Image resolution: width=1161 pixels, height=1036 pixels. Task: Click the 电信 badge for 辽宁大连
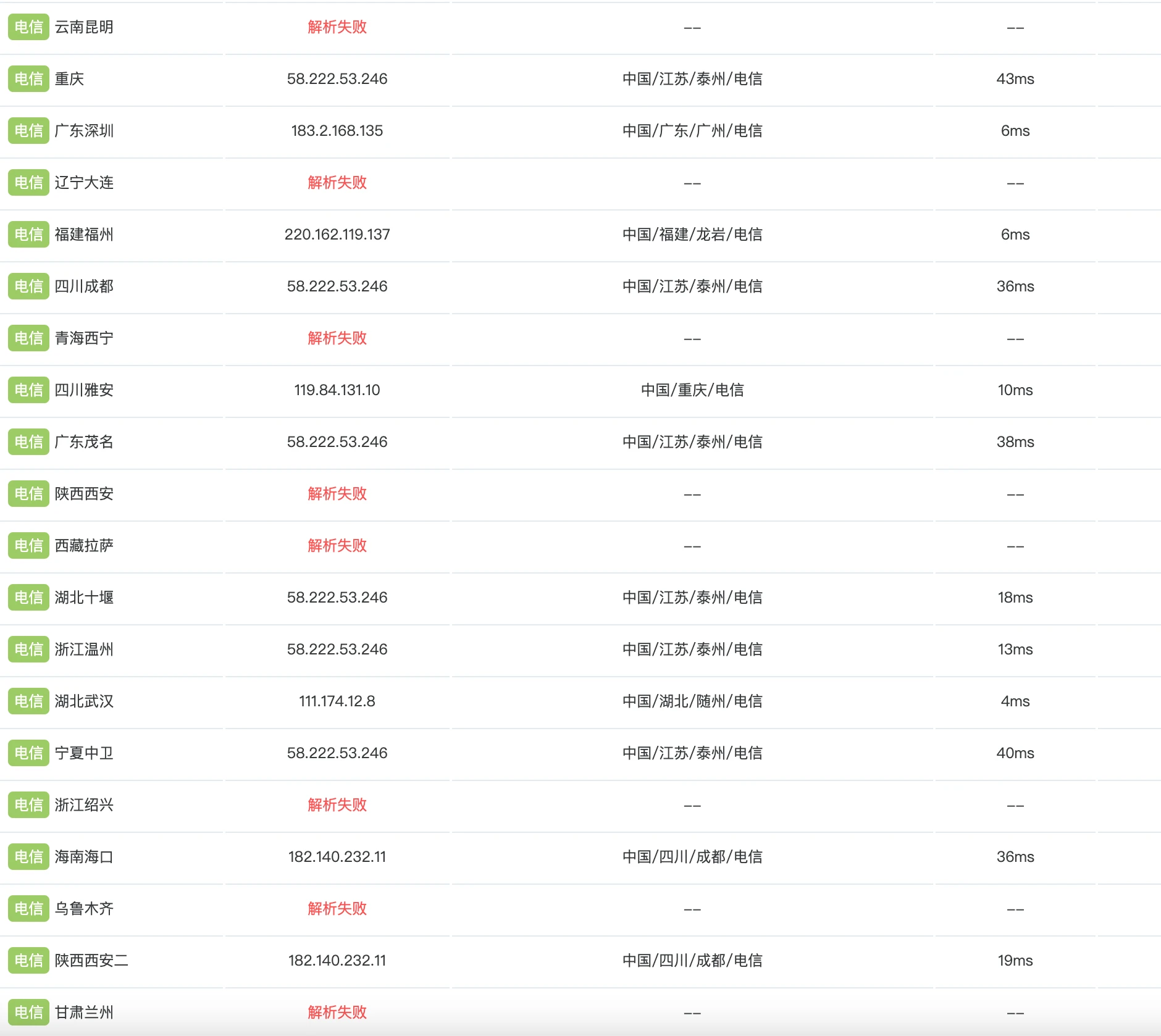(28, 183)
